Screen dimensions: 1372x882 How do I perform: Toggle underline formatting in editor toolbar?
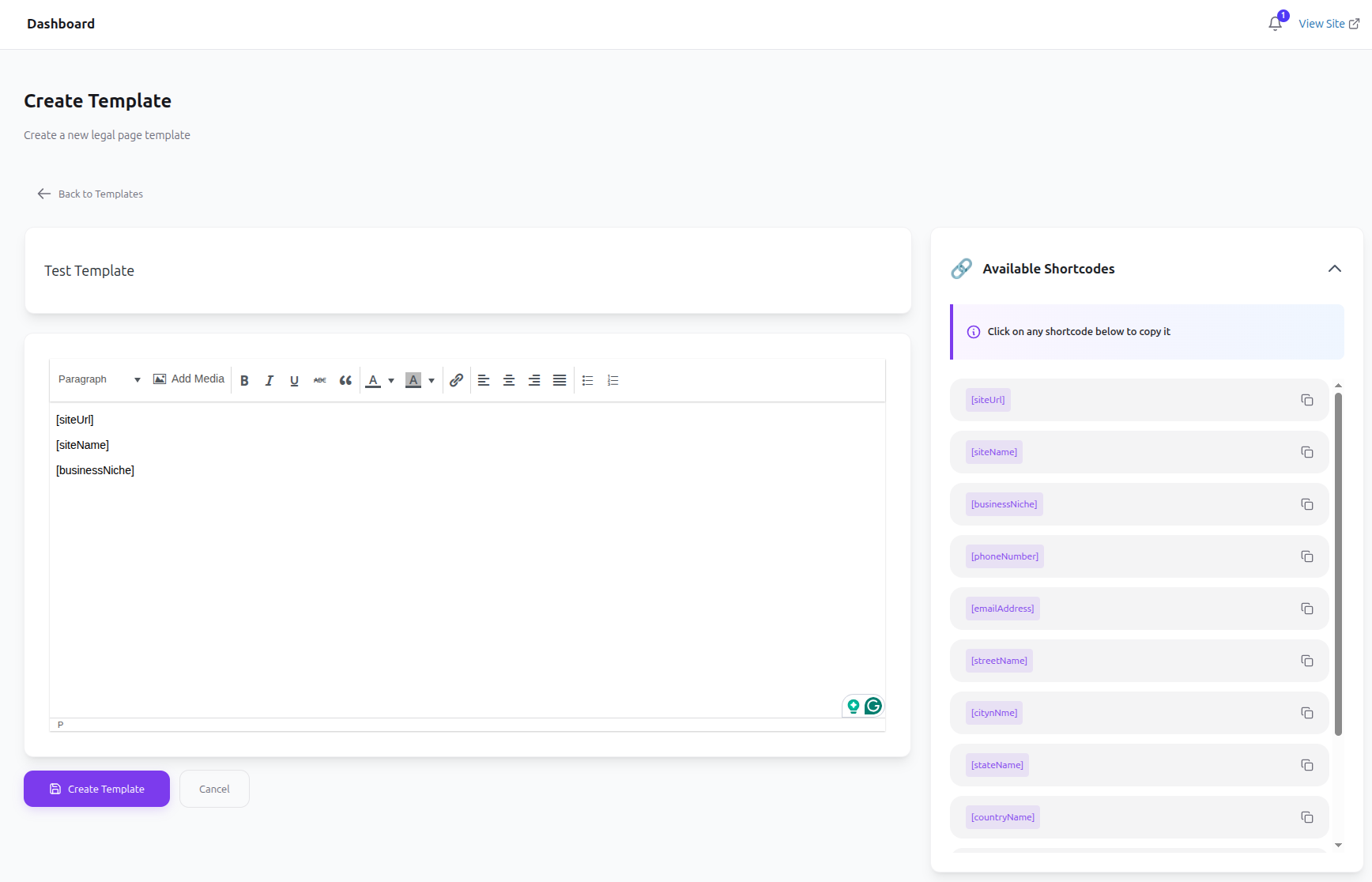coord(294,380)
